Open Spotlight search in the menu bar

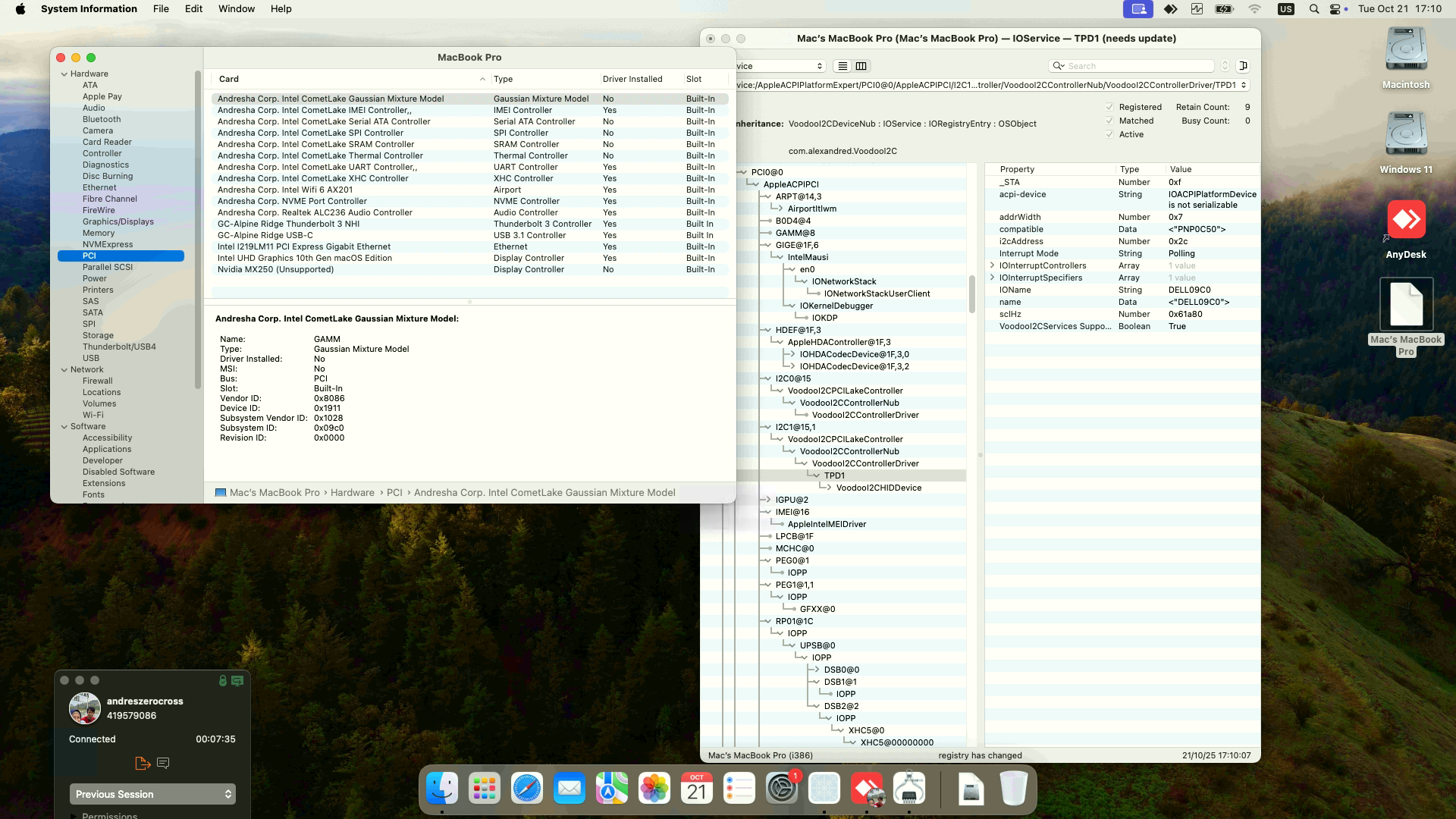(x=1313, y=9)
